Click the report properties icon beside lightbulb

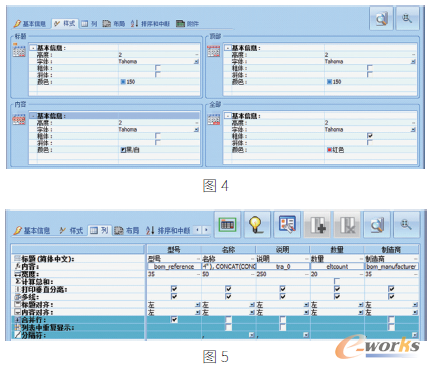(287, 225)
